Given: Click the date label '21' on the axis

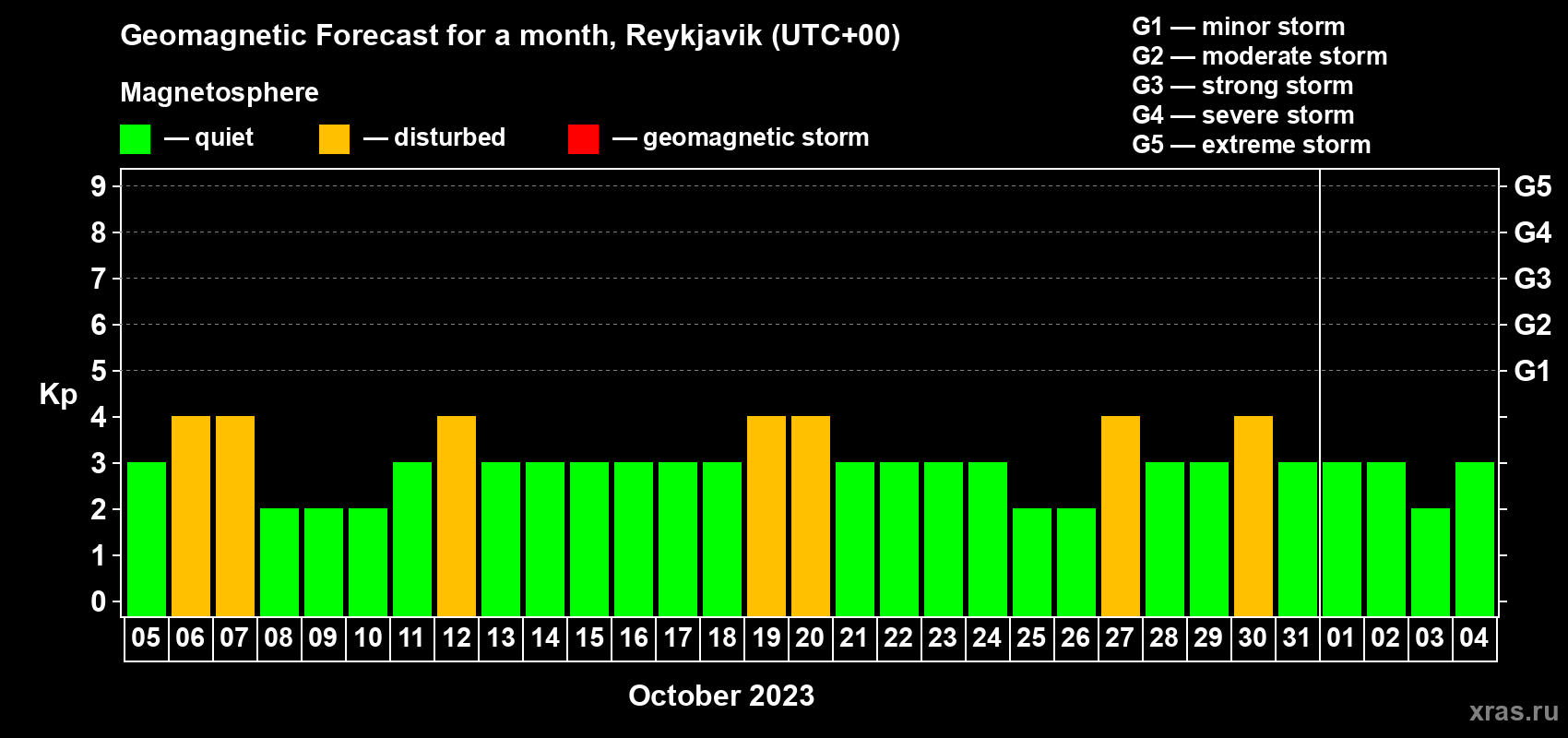Looking at the screenshot, I should click(854, 638).
